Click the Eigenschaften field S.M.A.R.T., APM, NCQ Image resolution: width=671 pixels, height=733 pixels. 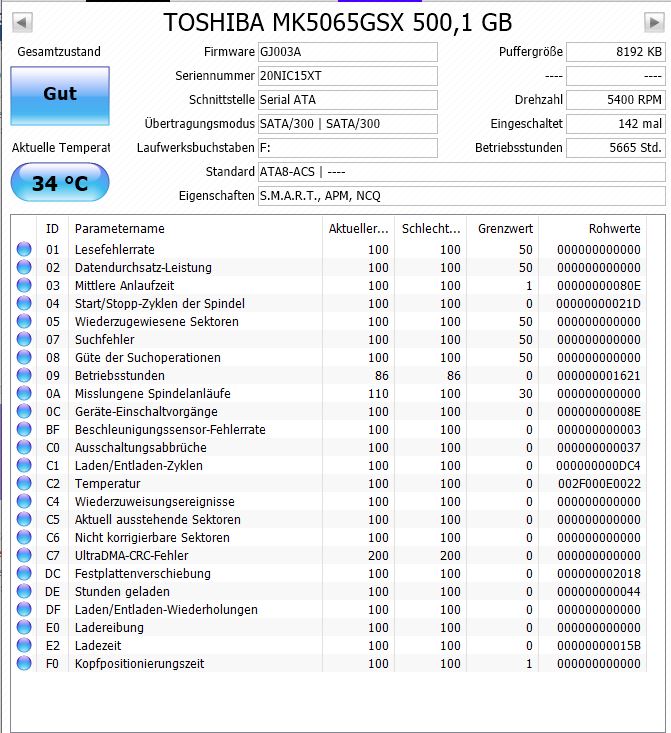[462, 196]
